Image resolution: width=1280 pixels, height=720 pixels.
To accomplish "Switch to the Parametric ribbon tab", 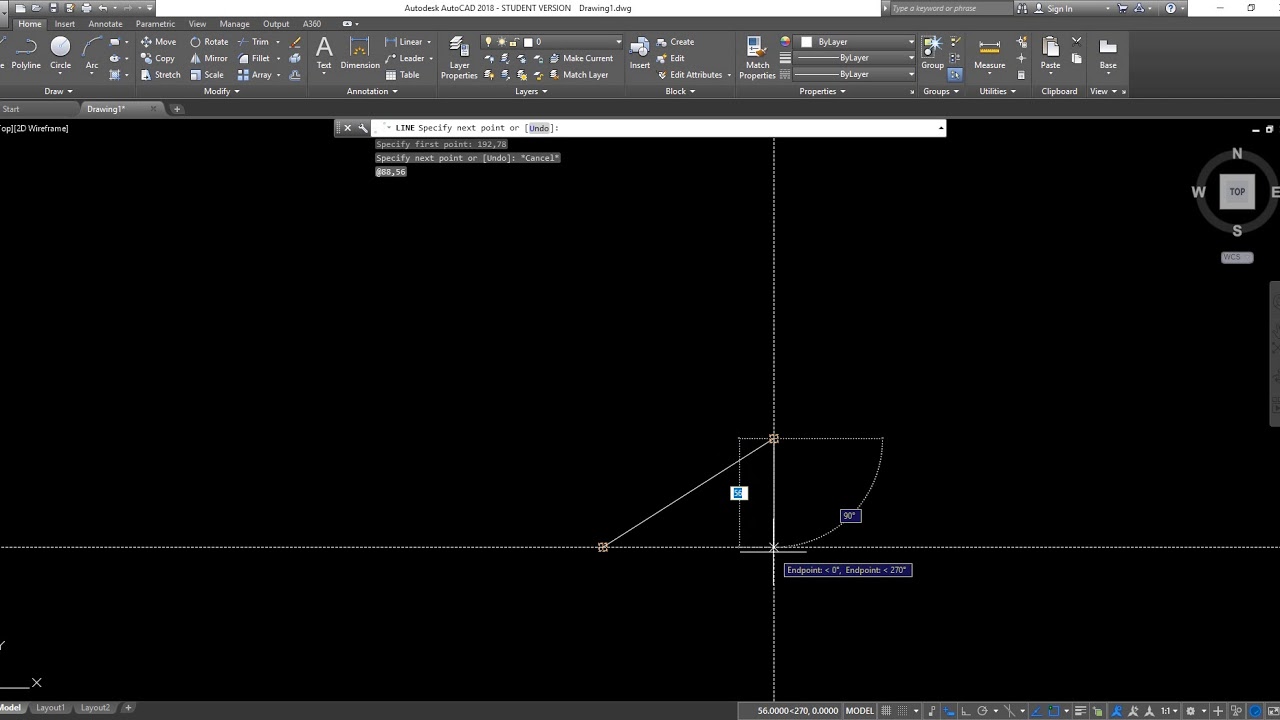I will click(x=155, y=24).
